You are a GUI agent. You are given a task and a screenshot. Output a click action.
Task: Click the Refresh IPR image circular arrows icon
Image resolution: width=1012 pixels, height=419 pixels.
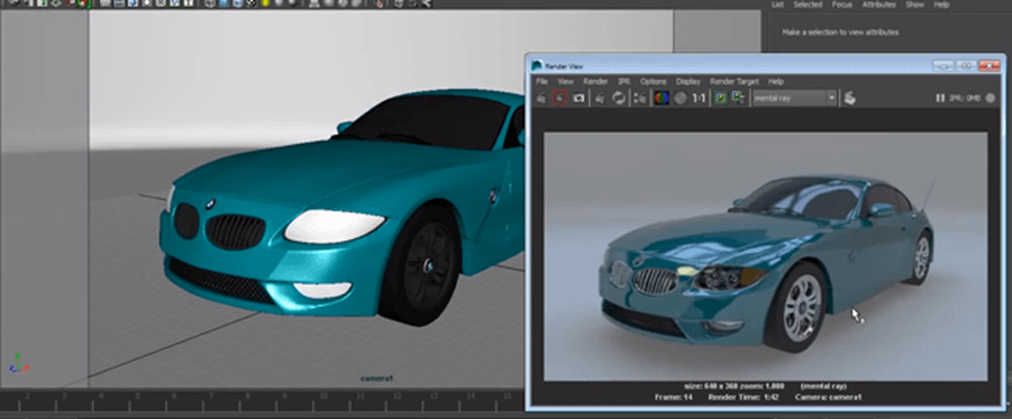coord(619,98)
